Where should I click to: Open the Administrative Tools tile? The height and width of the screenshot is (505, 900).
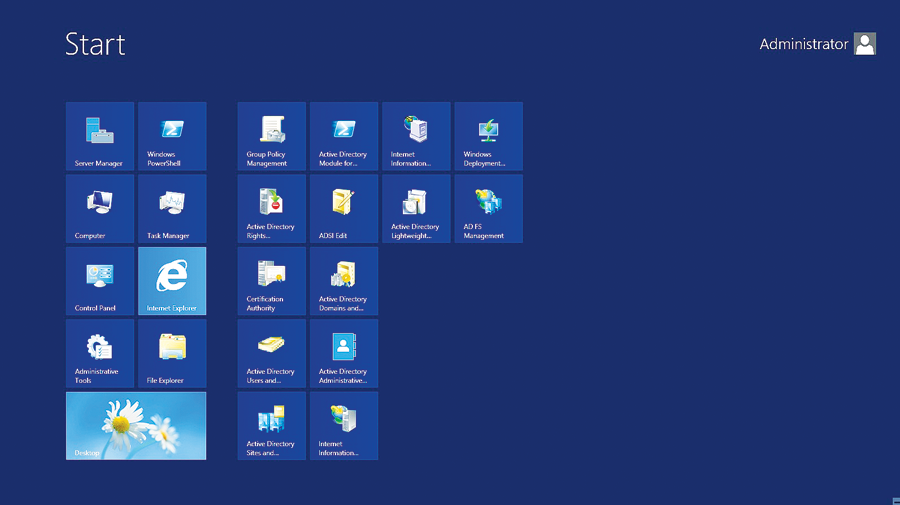pos(100,354)
